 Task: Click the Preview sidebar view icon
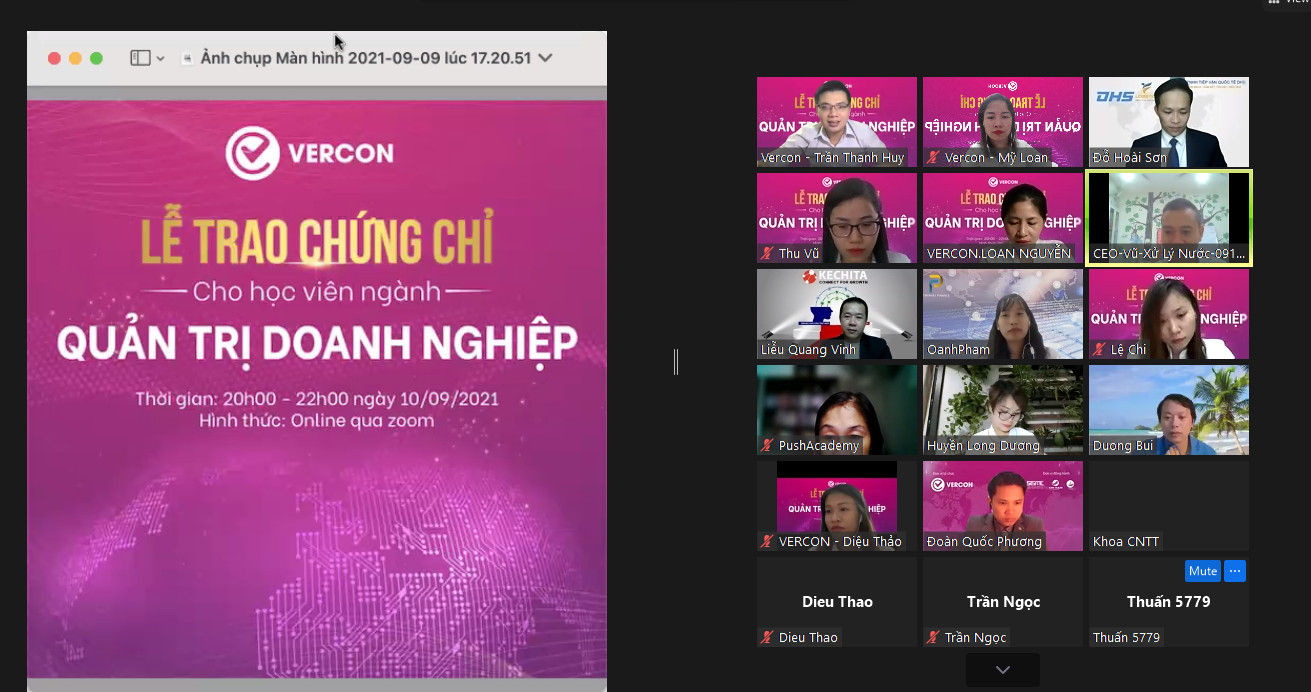point(140,58)
